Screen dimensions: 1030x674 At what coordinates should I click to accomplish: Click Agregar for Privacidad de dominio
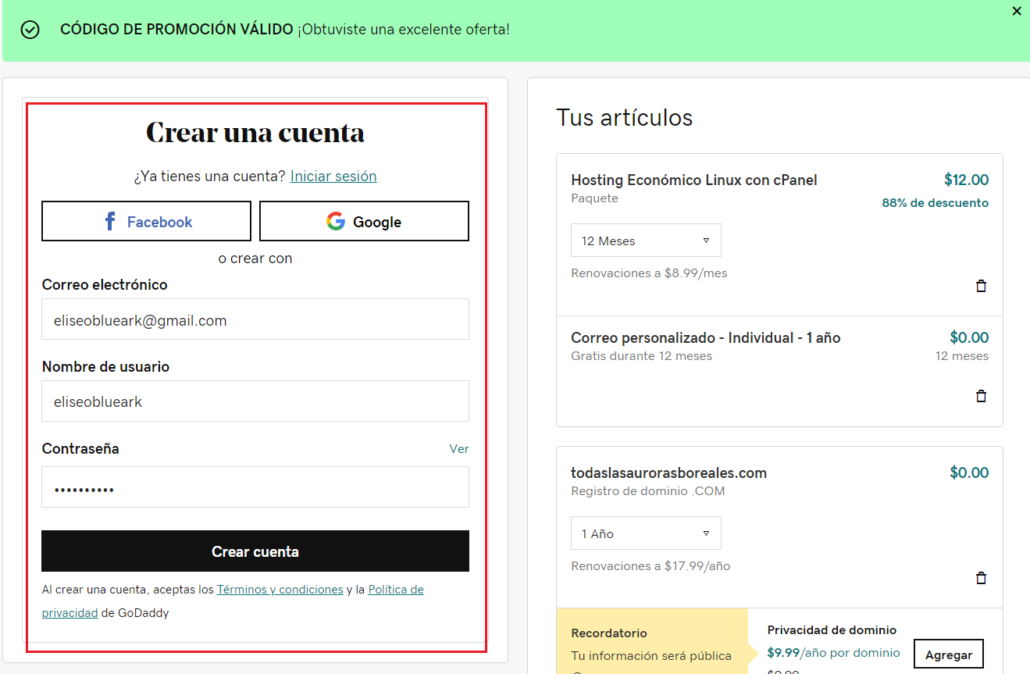tap(949, 654)
